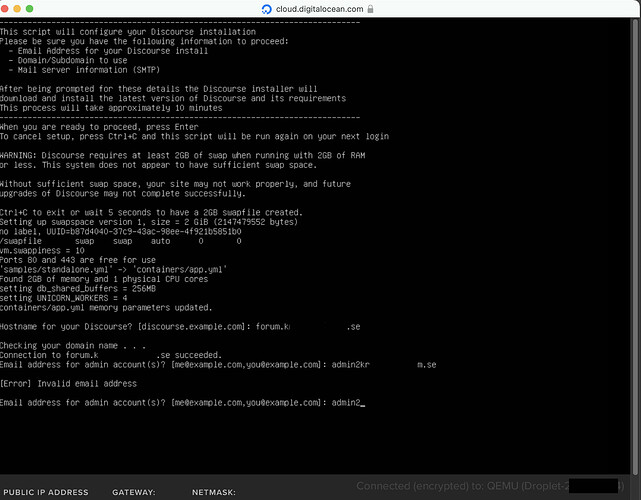Image resolution: width=641 pixels, height=500 pixels.
Task: Click "'samples/standalone.yml' -> 'containers/app.yml'" line
Action: point(113,269)
